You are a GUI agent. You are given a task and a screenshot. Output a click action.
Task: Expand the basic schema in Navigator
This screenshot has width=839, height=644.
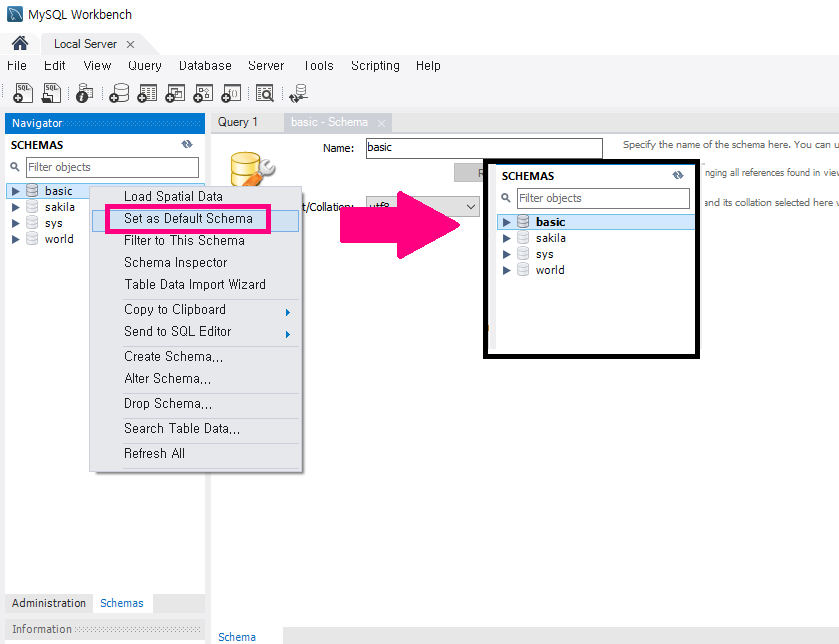[x=16, y=191]
